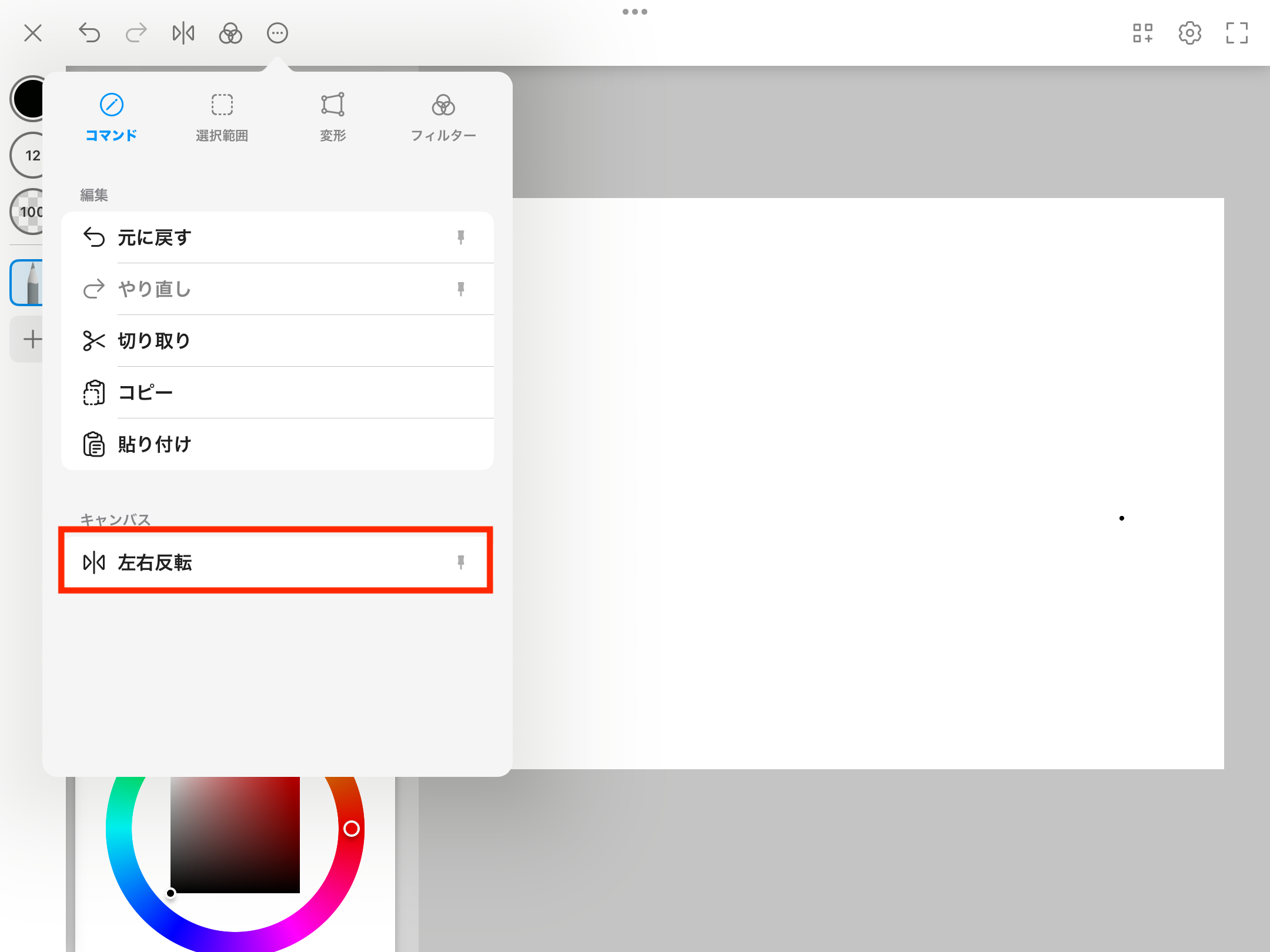The height and width of the screenshot is (952, 1270).
Task: Open the add-widget grid icon
Action: [x=1143, y=33]
